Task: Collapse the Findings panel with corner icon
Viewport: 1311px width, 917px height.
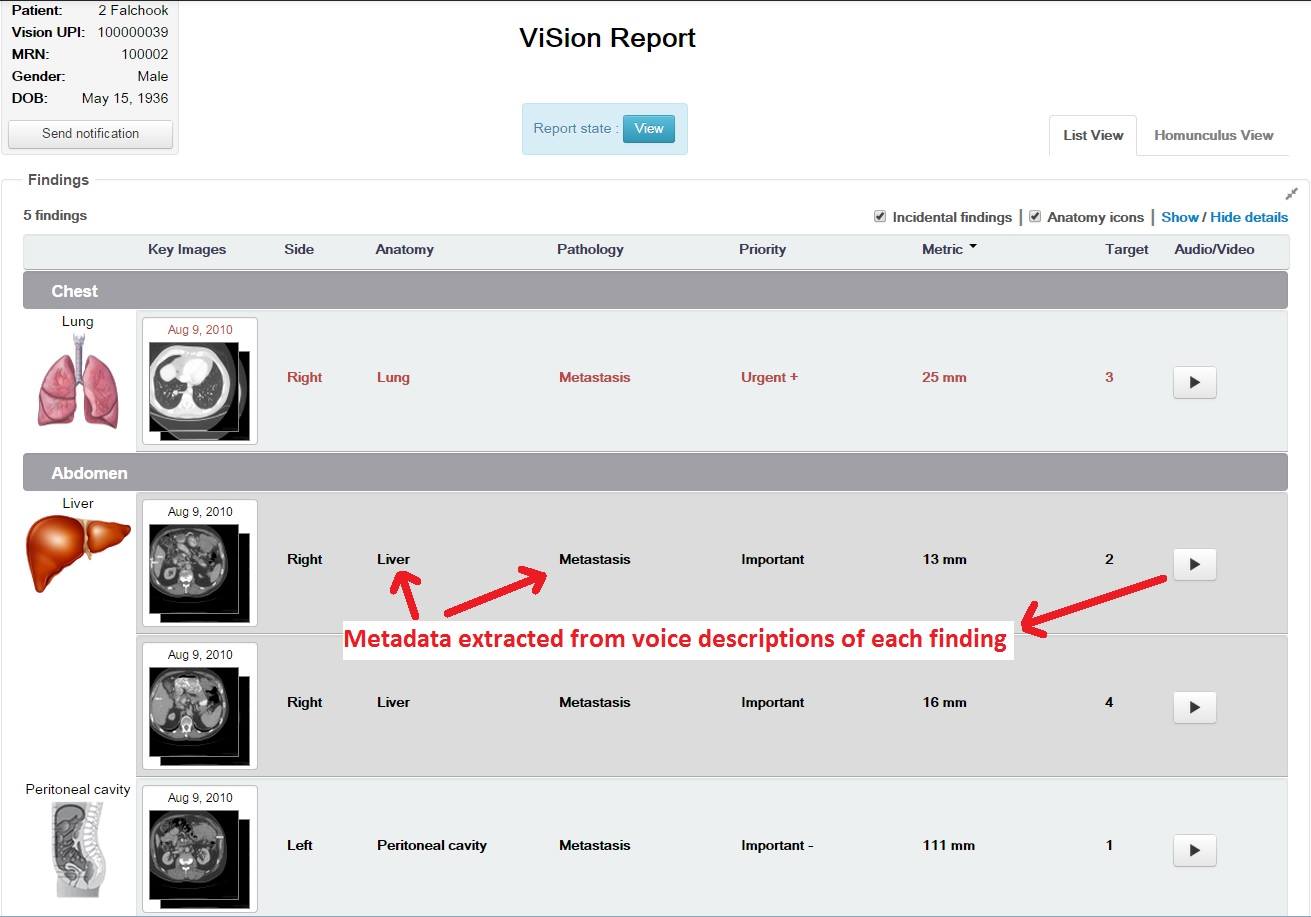Action: 1291,194
